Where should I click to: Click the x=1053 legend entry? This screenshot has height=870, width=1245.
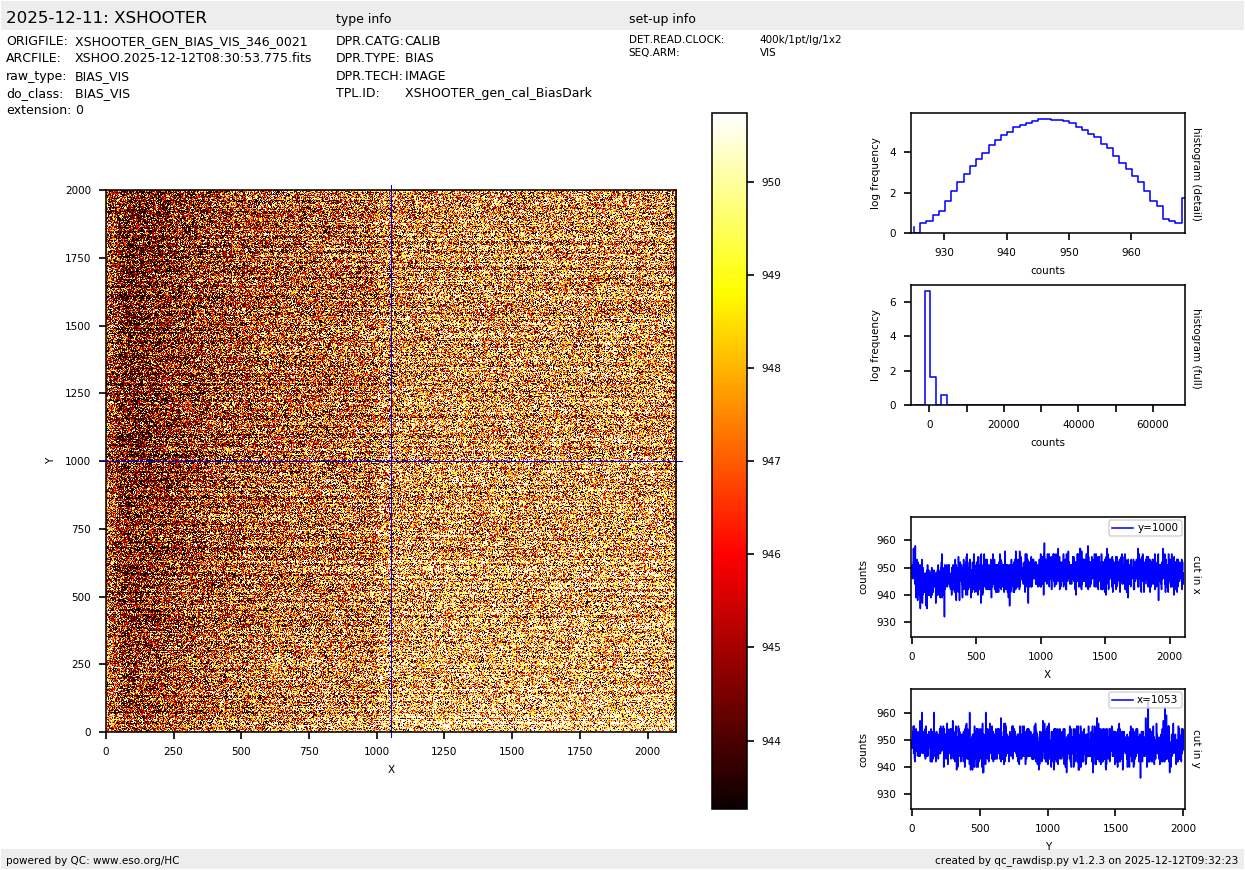(x=1145, y=700)
